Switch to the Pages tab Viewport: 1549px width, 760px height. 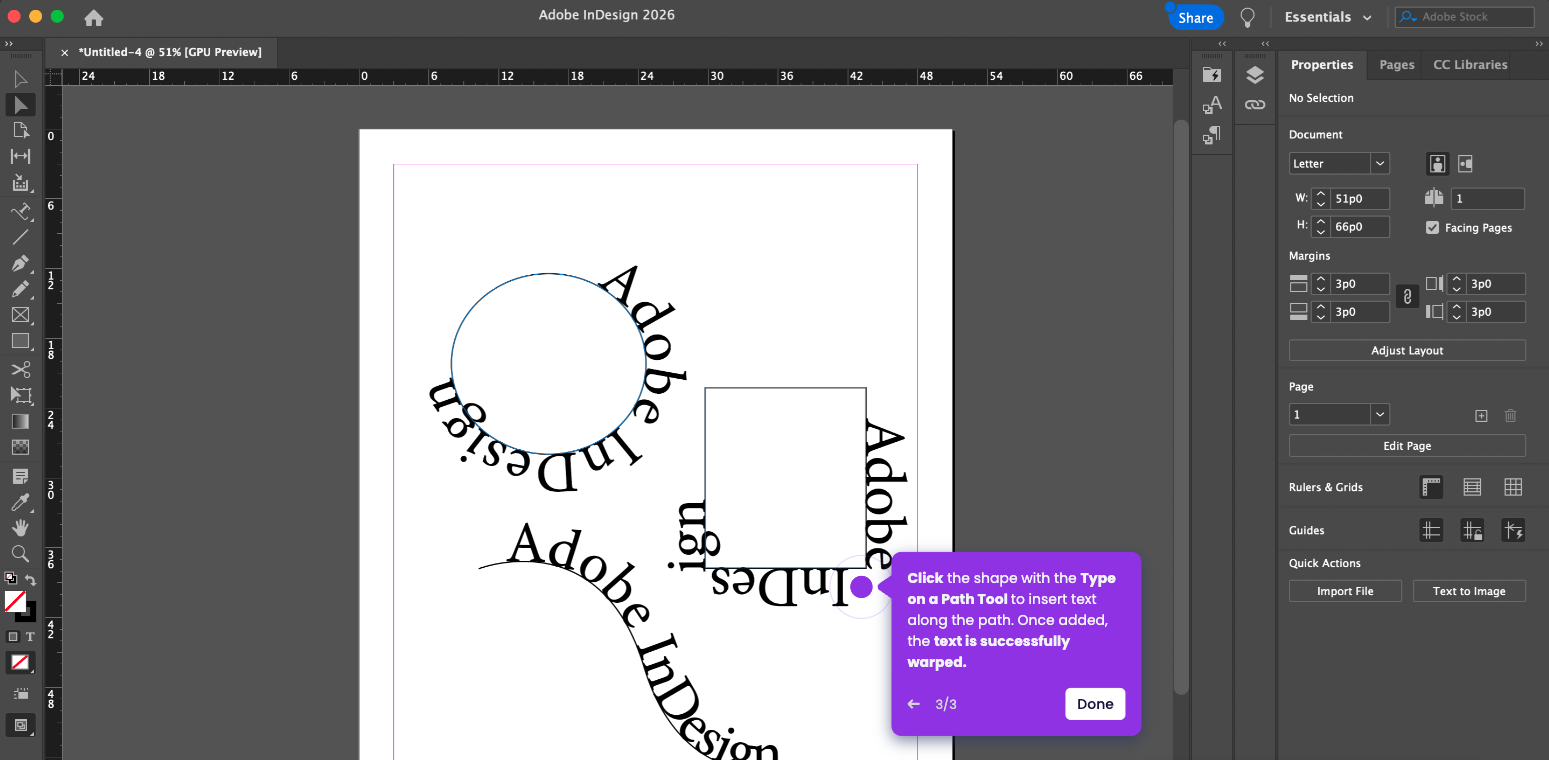tap(1396, 64)
